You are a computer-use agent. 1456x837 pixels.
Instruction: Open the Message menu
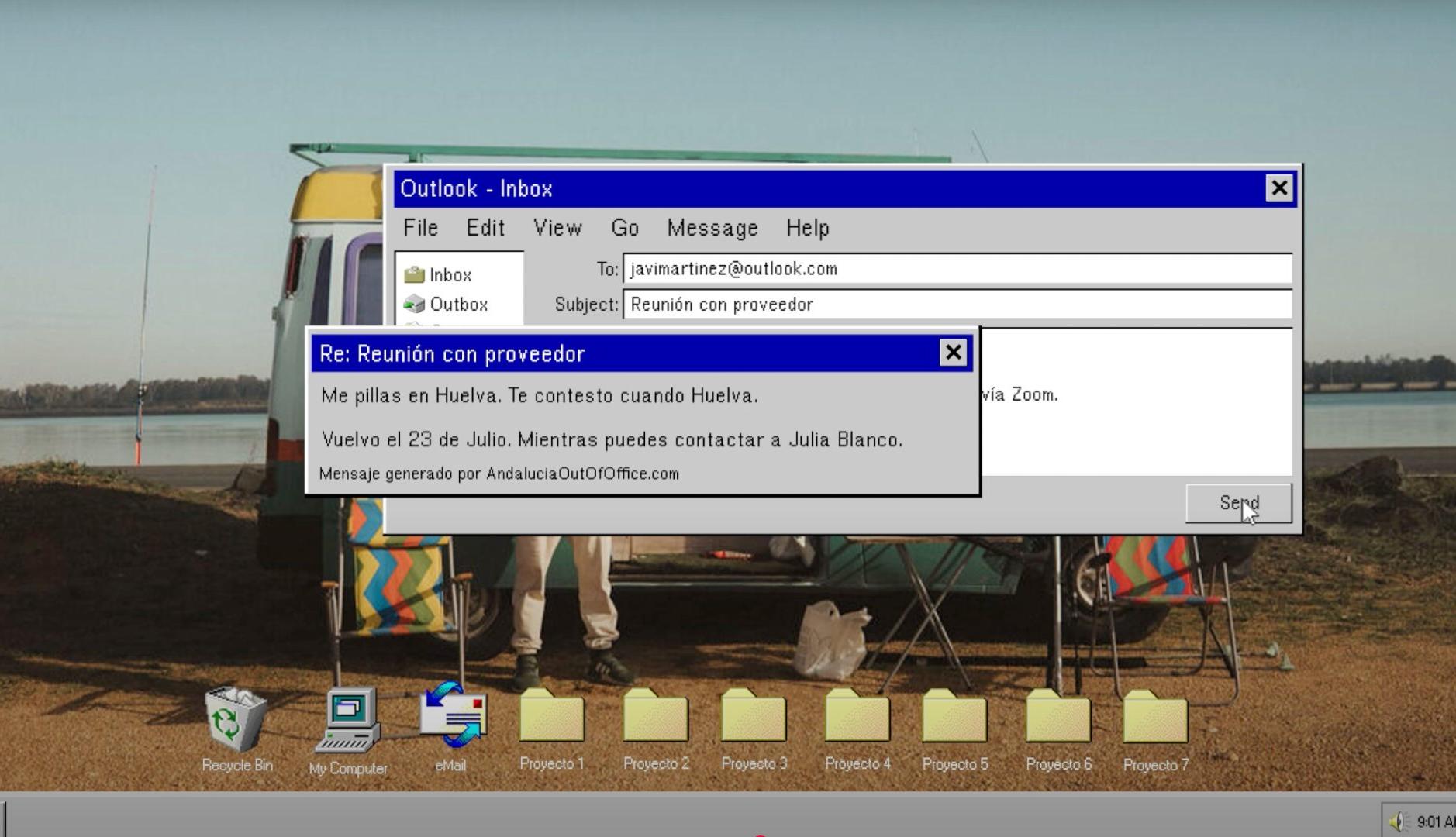[712, 228]
